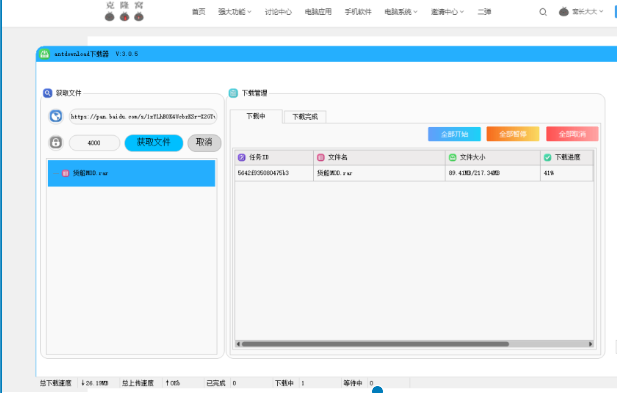The height and width of the screenshot is (393, 617).
Task: Click the 41% progress cell
Action: click(567, 173)
